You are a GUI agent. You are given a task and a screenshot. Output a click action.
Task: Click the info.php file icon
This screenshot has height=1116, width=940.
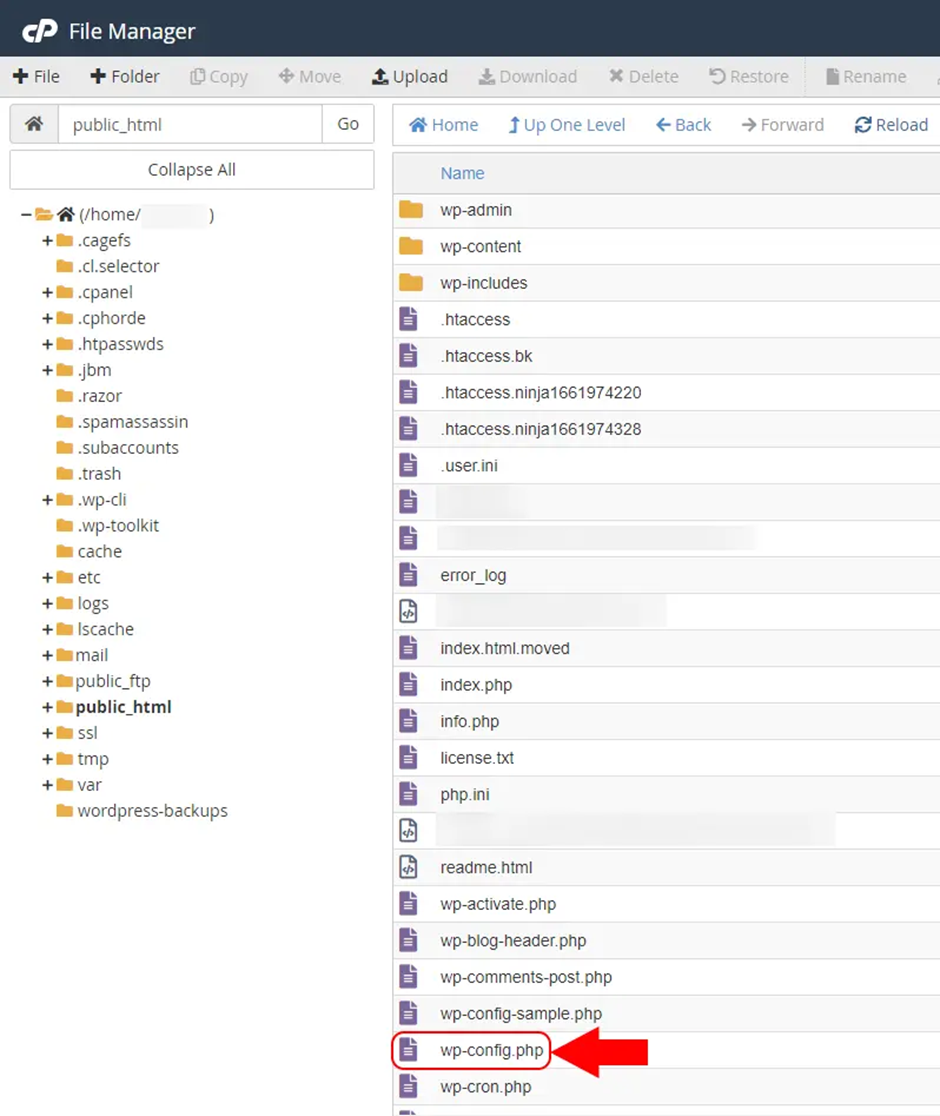click(x=408, y=721)
